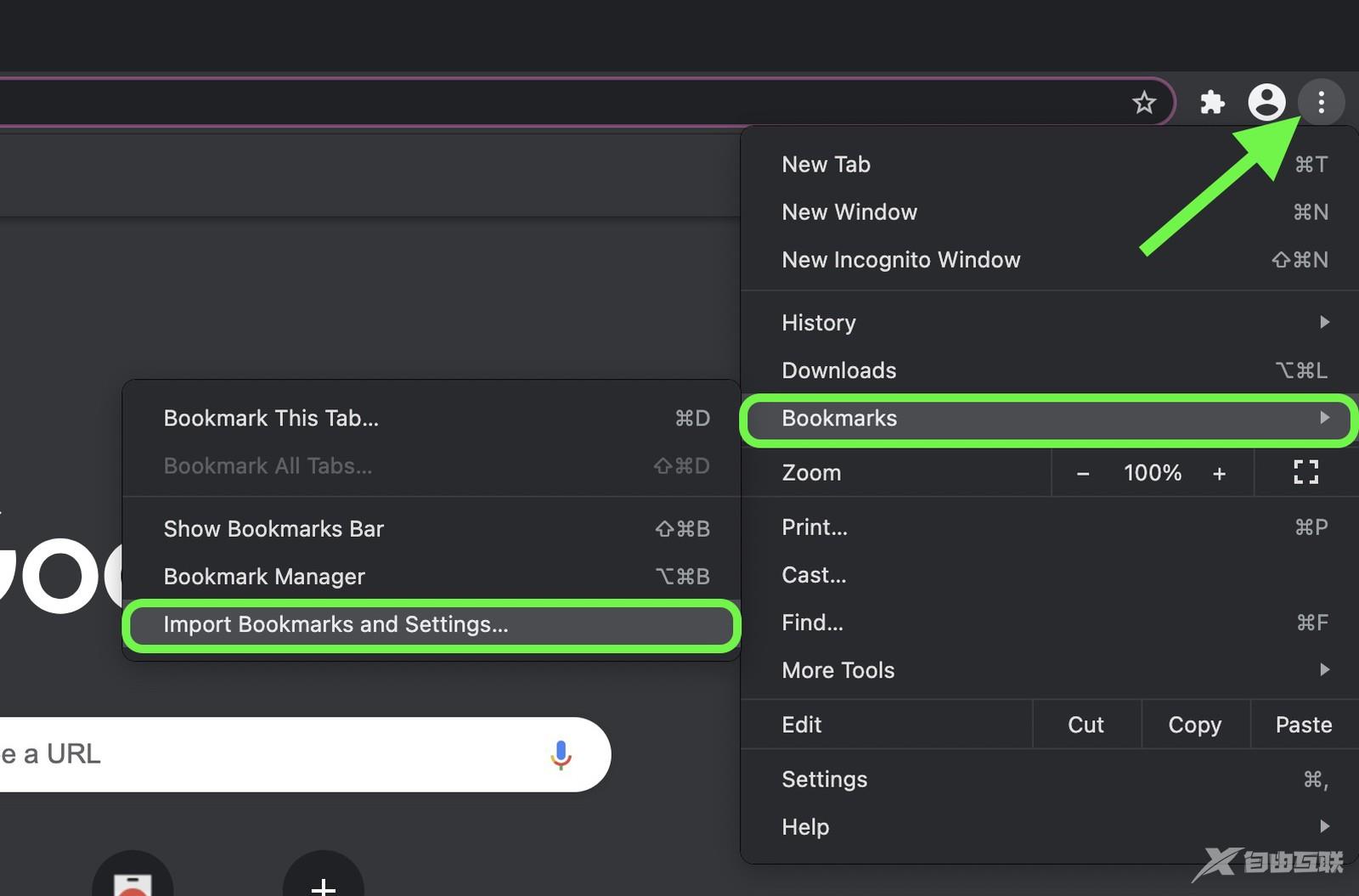Open Settings from the menu

coord(1050,780)
